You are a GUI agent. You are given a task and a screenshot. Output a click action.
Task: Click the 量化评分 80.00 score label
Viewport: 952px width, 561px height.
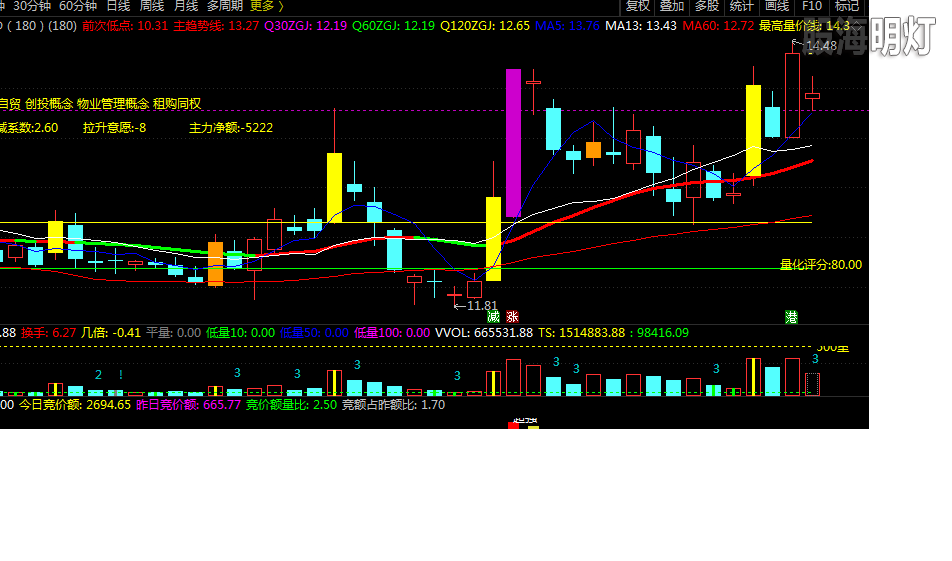pyautogui.click(x=820, y=265)
